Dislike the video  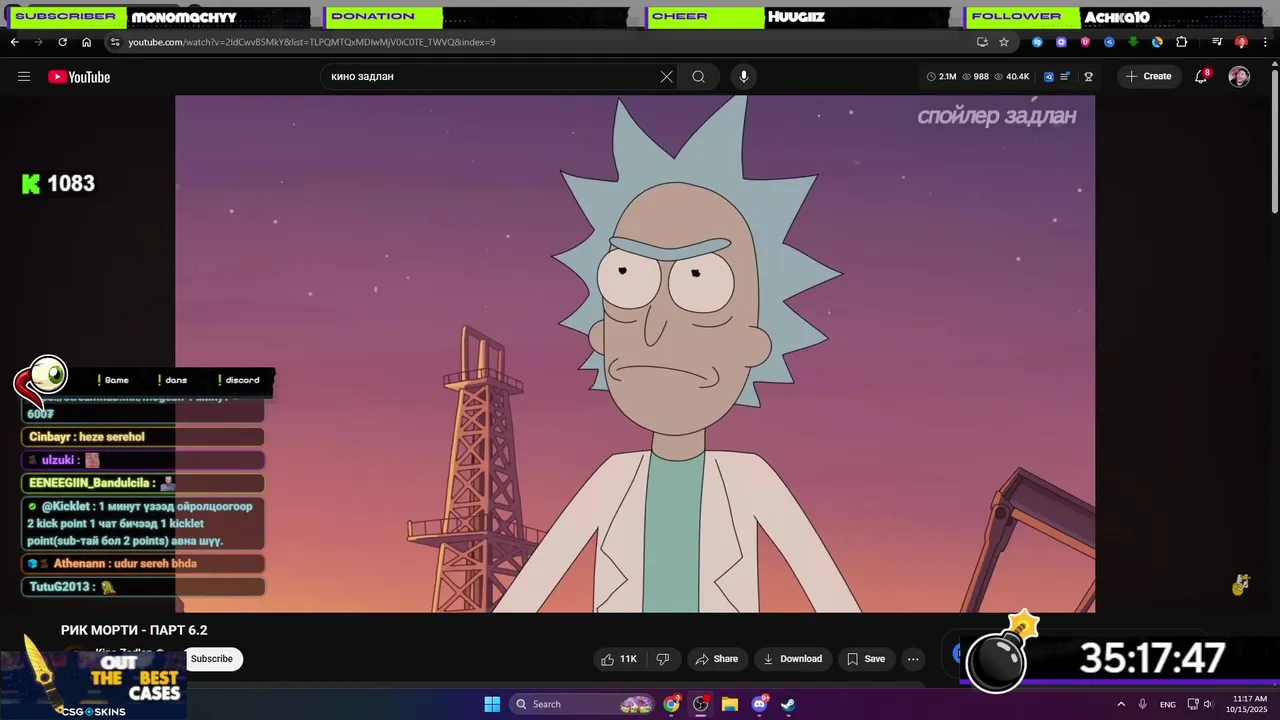tap(663, 659)
